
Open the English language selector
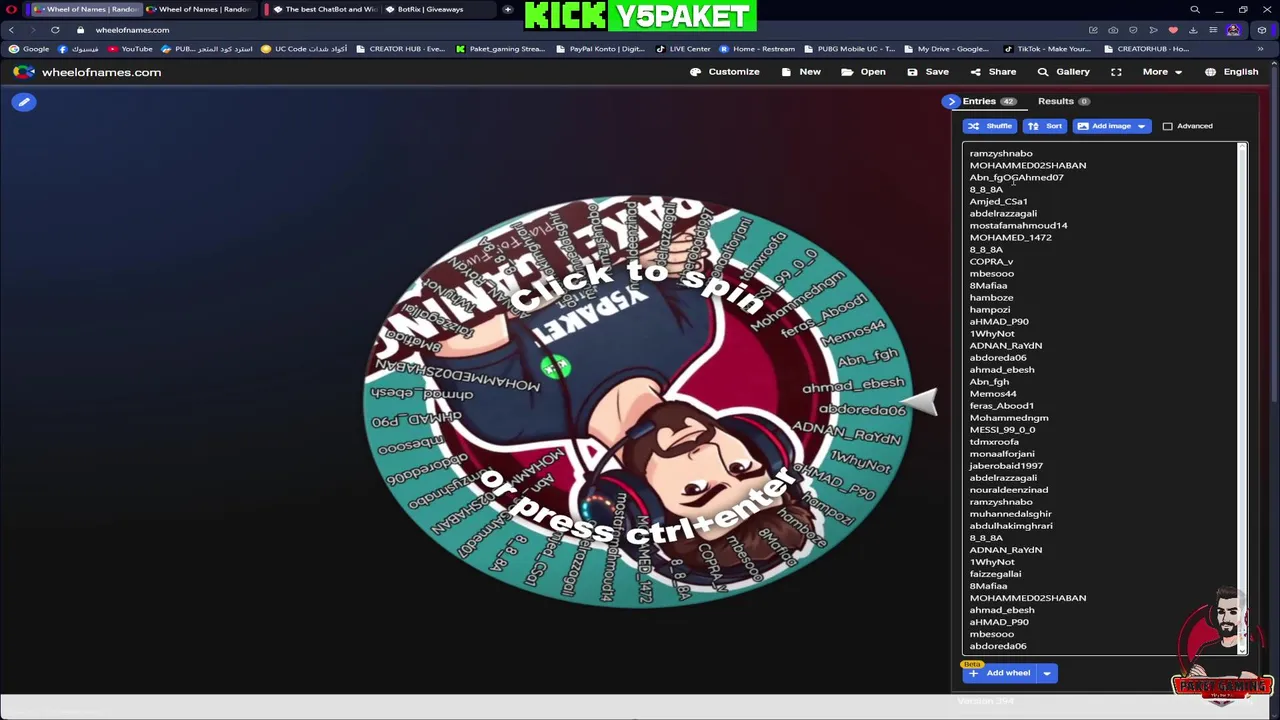point(1232,72)
